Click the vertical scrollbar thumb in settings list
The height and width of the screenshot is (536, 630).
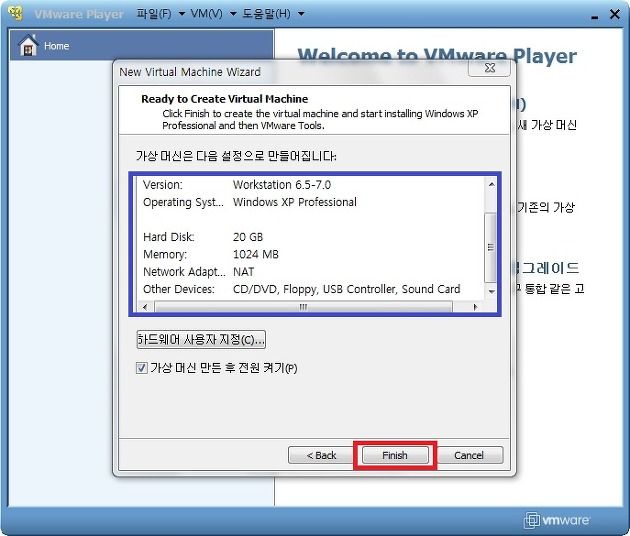tap(491, 247)
